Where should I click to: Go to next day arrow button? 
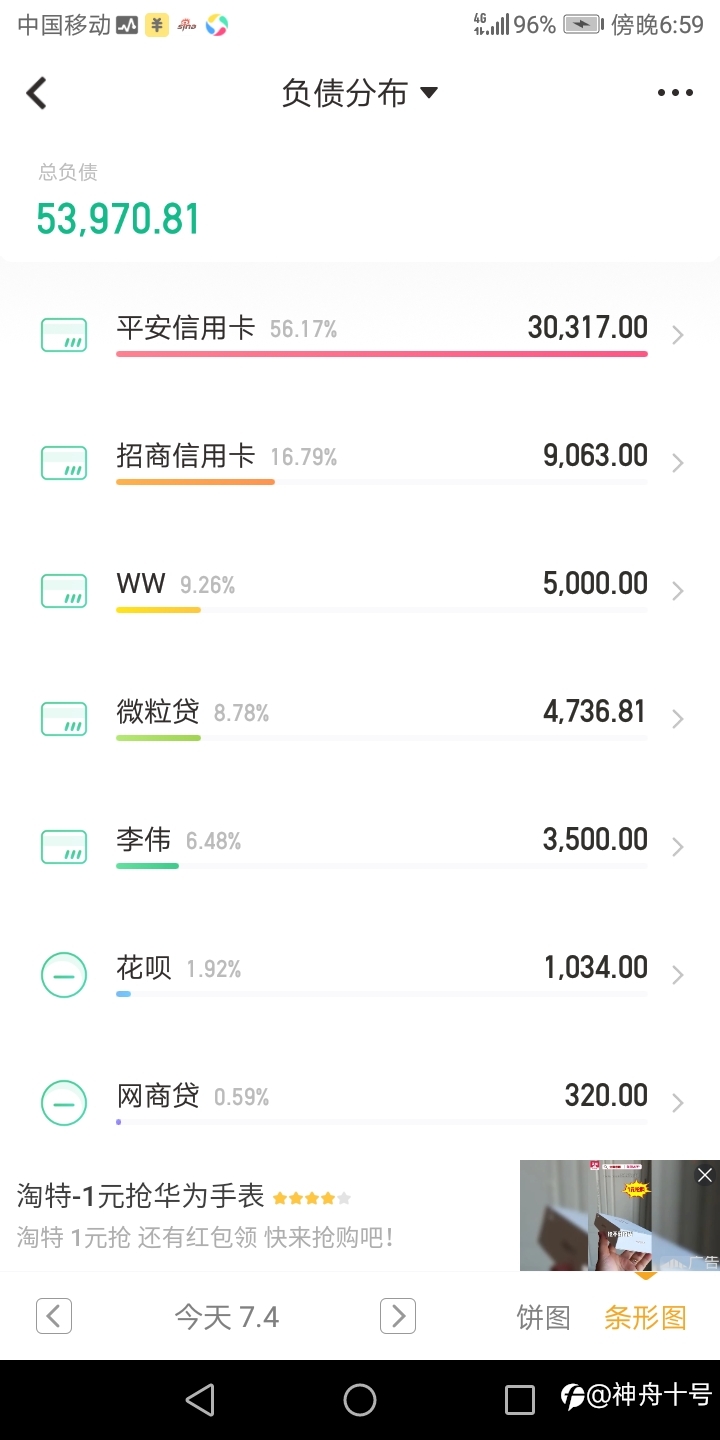(x=398, y=1315)
